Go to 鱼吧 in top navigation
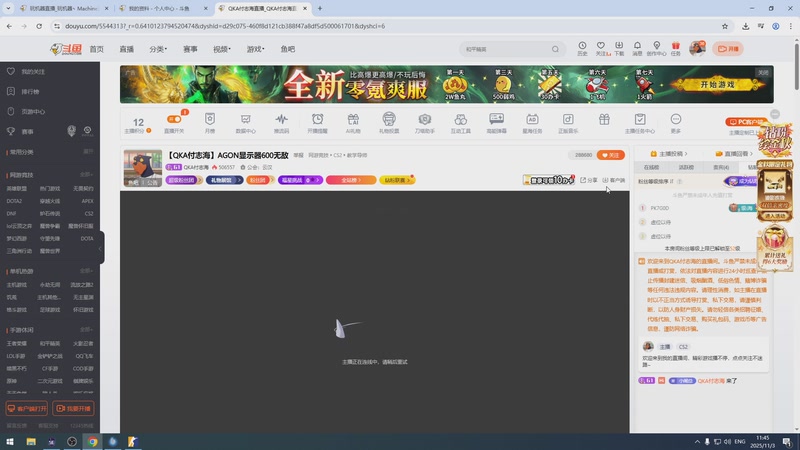The width and height of the screenshot is (800, 450). 288,49
